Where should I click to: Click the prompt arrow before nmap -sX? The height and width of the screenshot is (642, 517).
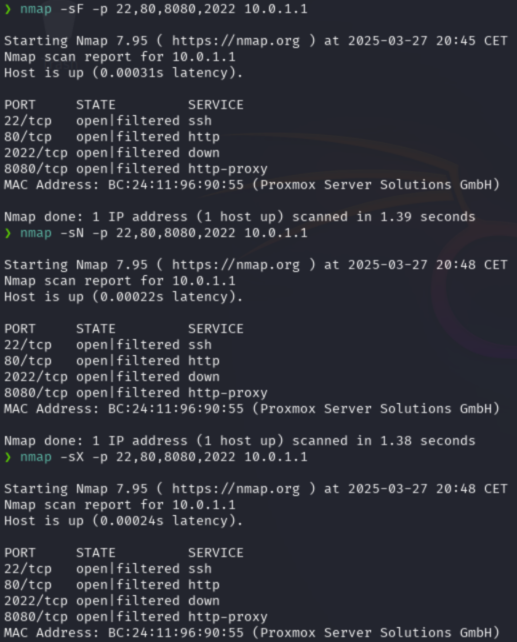8,457
